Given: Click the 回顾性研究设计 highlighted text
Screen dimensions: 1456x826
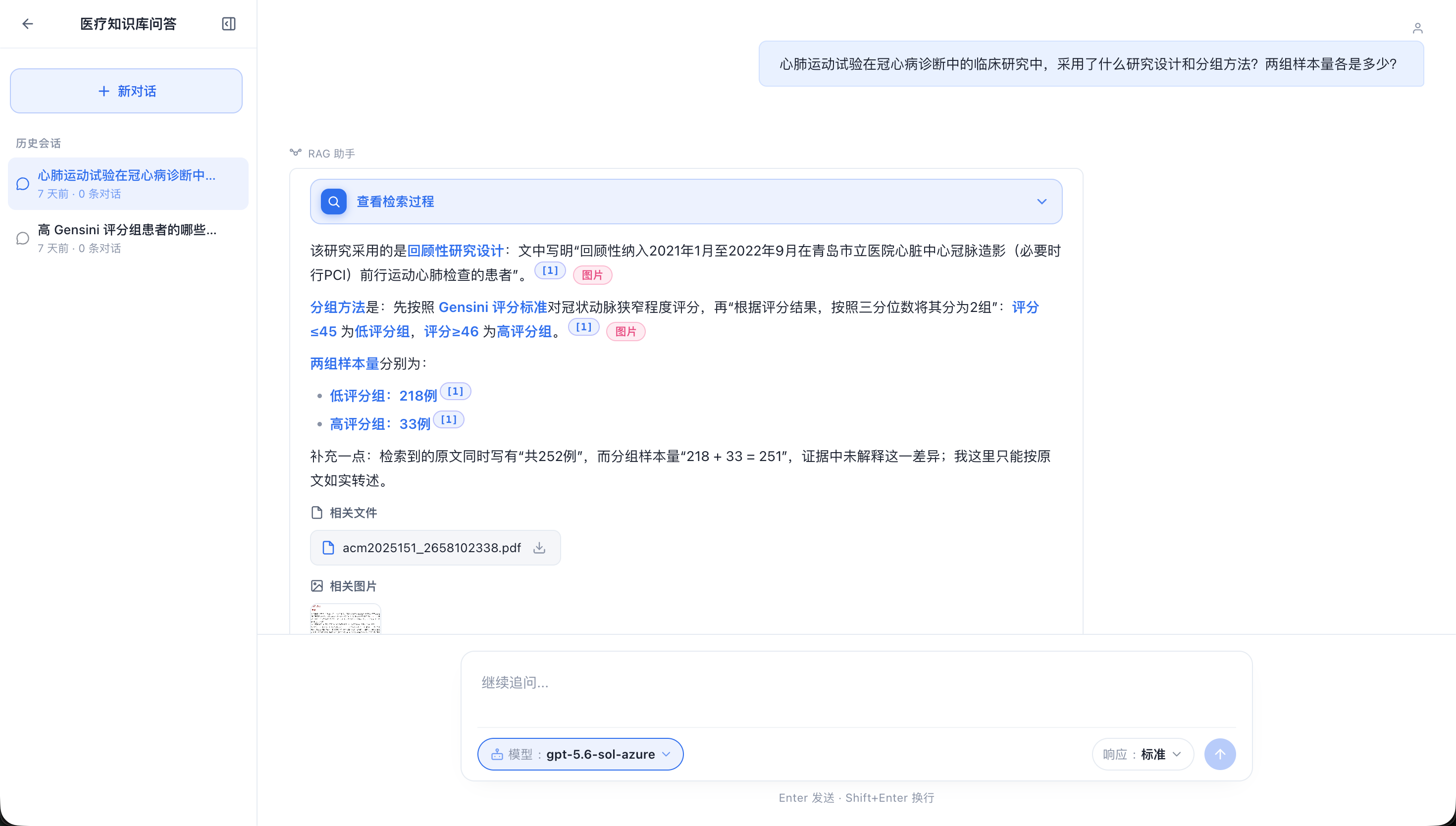Looking at the screenshot, I should (x=456, y=251).
